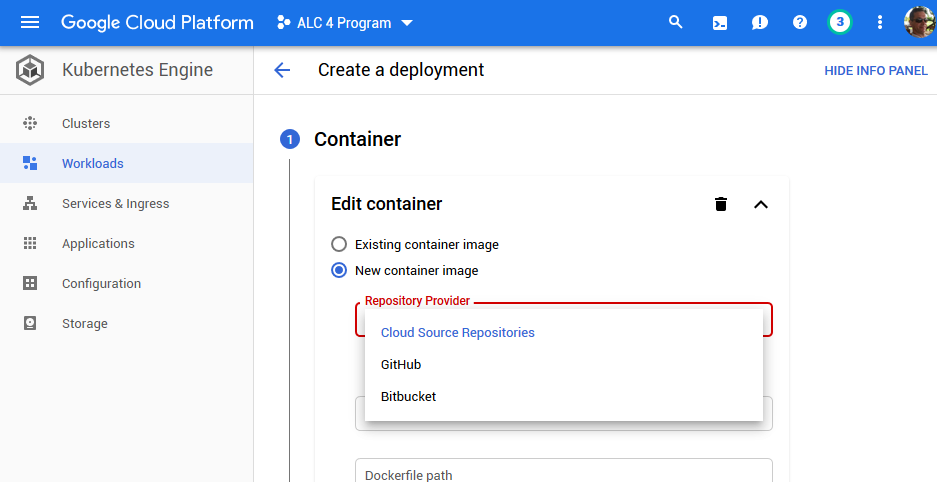Open notifications badge showing 3
Screen dimensions: 937x482
pyautogui.click(x=840, y=23)
